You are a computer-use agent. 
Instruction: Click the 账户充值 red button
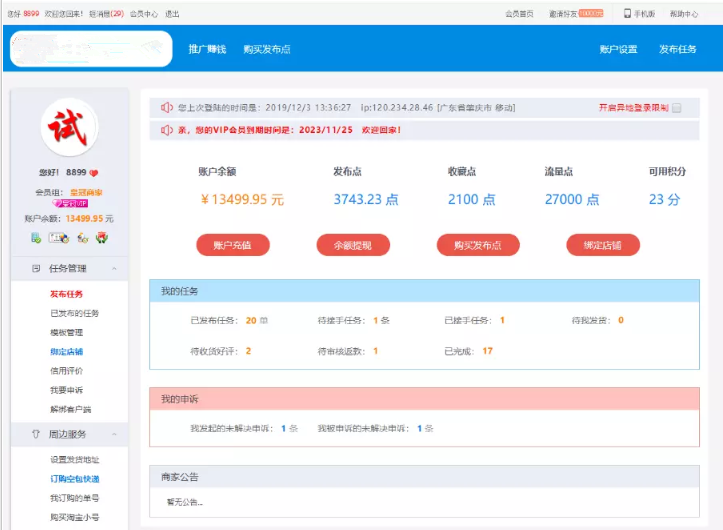(x=233, y=245)
